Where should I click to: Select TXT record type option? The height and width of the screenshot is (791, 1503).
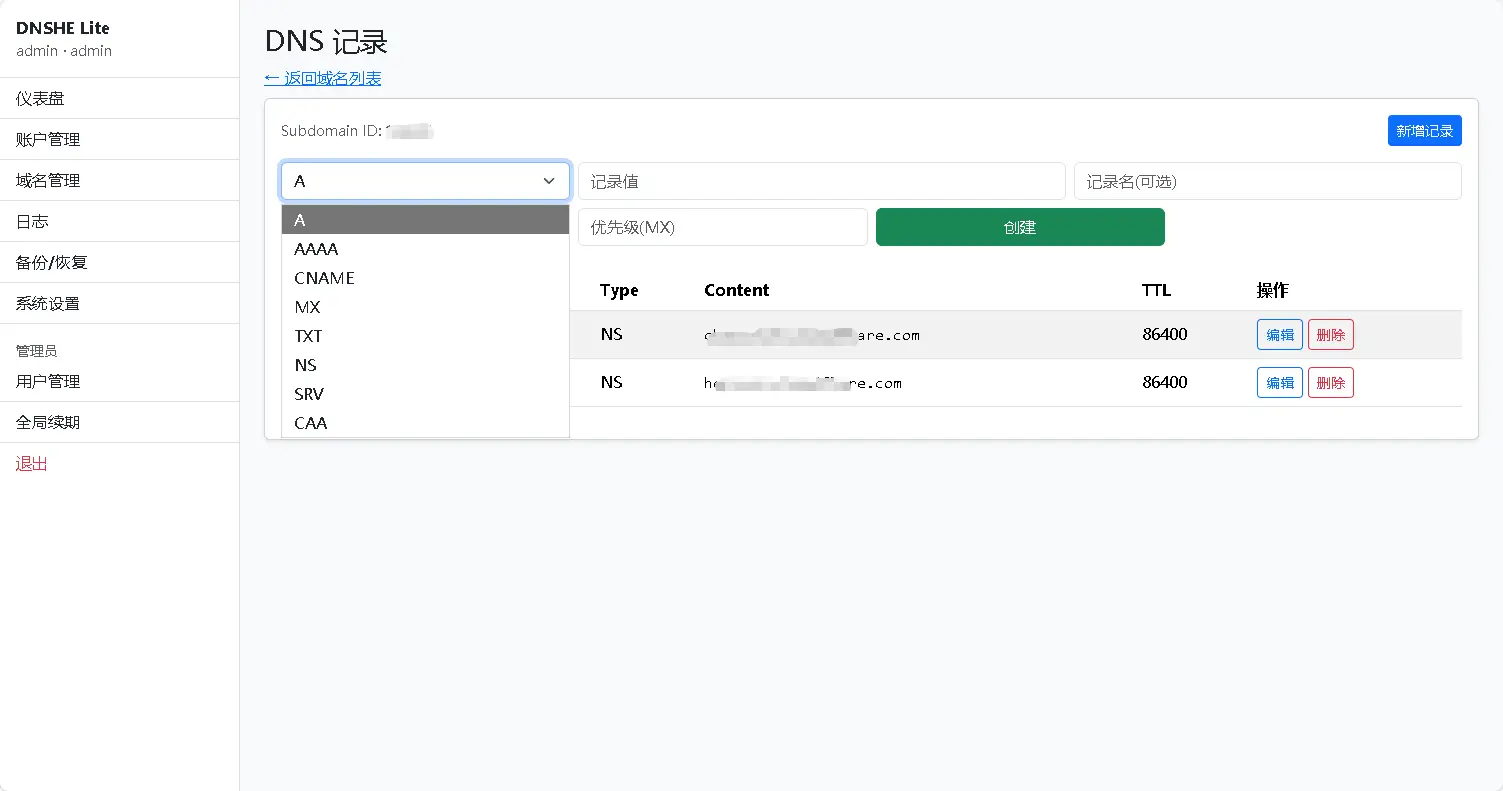pyautogui.click(x=308, y=336)
